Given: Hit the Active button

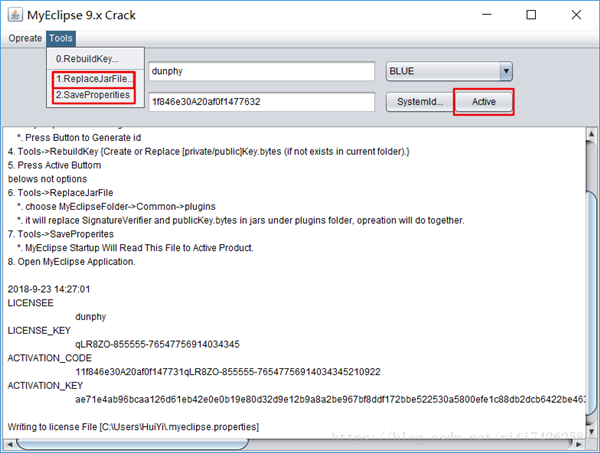Looking at the screenshot, I should 484,102.
